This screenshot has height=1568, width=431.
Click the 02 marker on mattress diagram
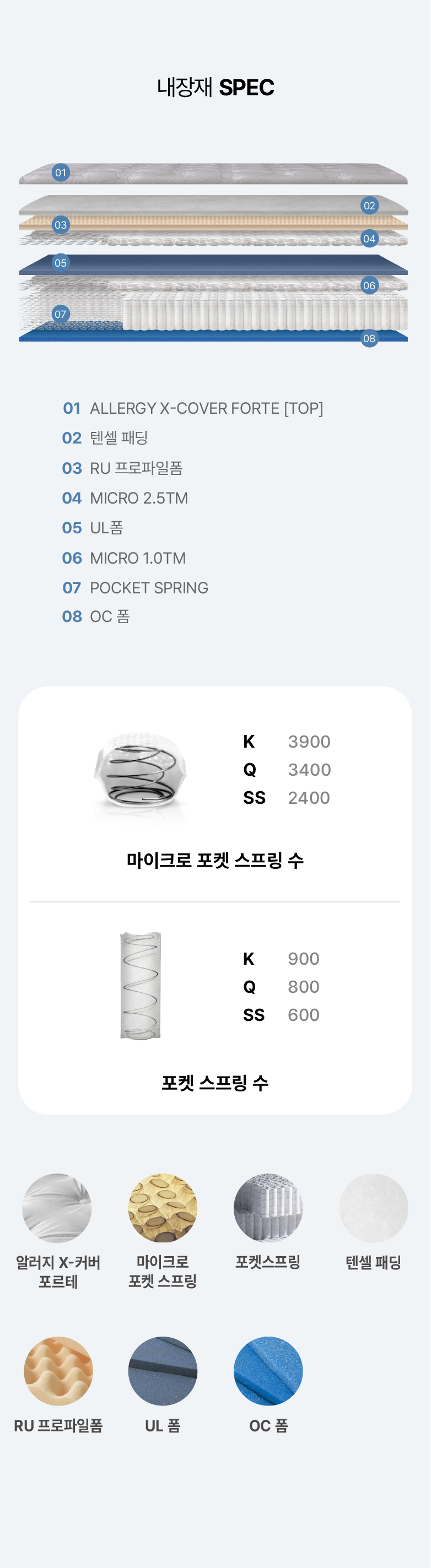(369, 206)
